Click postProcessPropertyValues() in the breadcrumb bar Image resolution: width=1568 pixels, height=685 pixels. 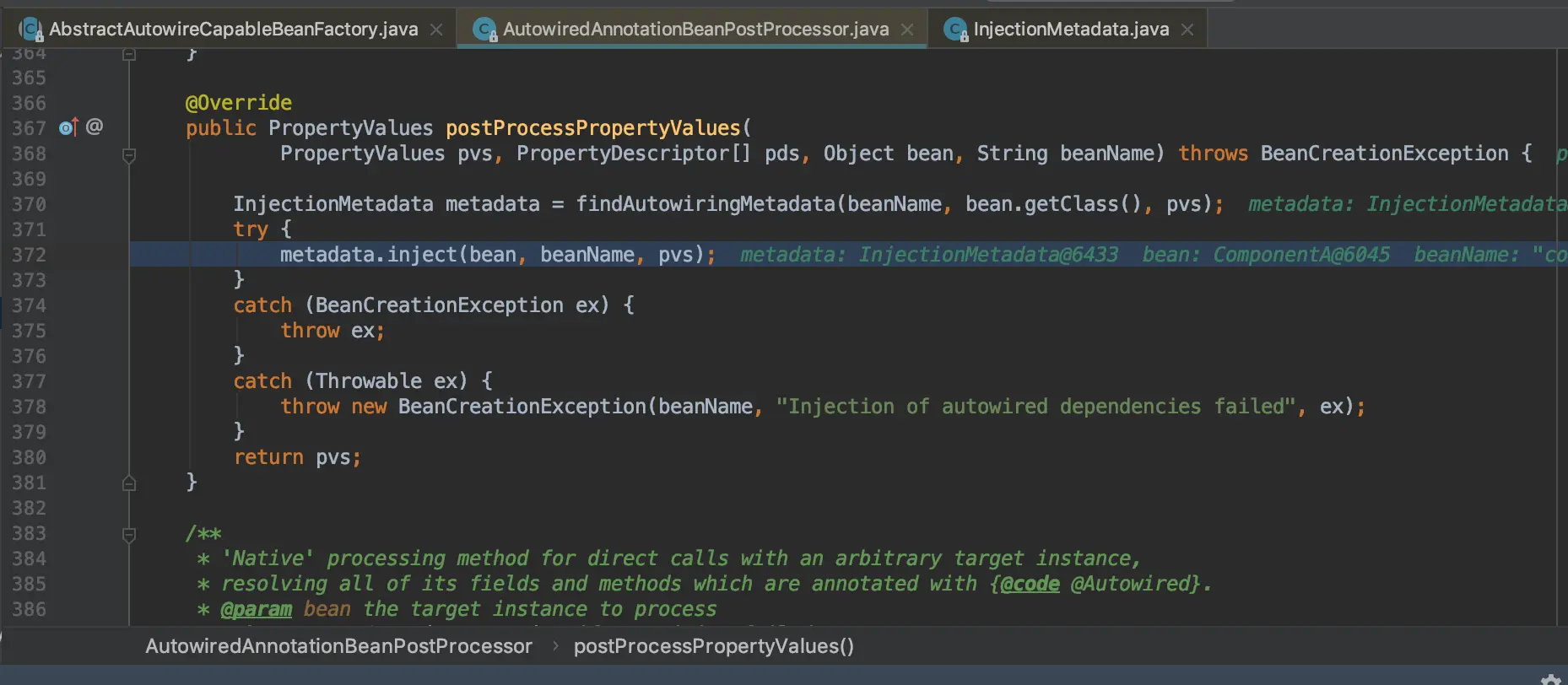[x=714, y=646]
